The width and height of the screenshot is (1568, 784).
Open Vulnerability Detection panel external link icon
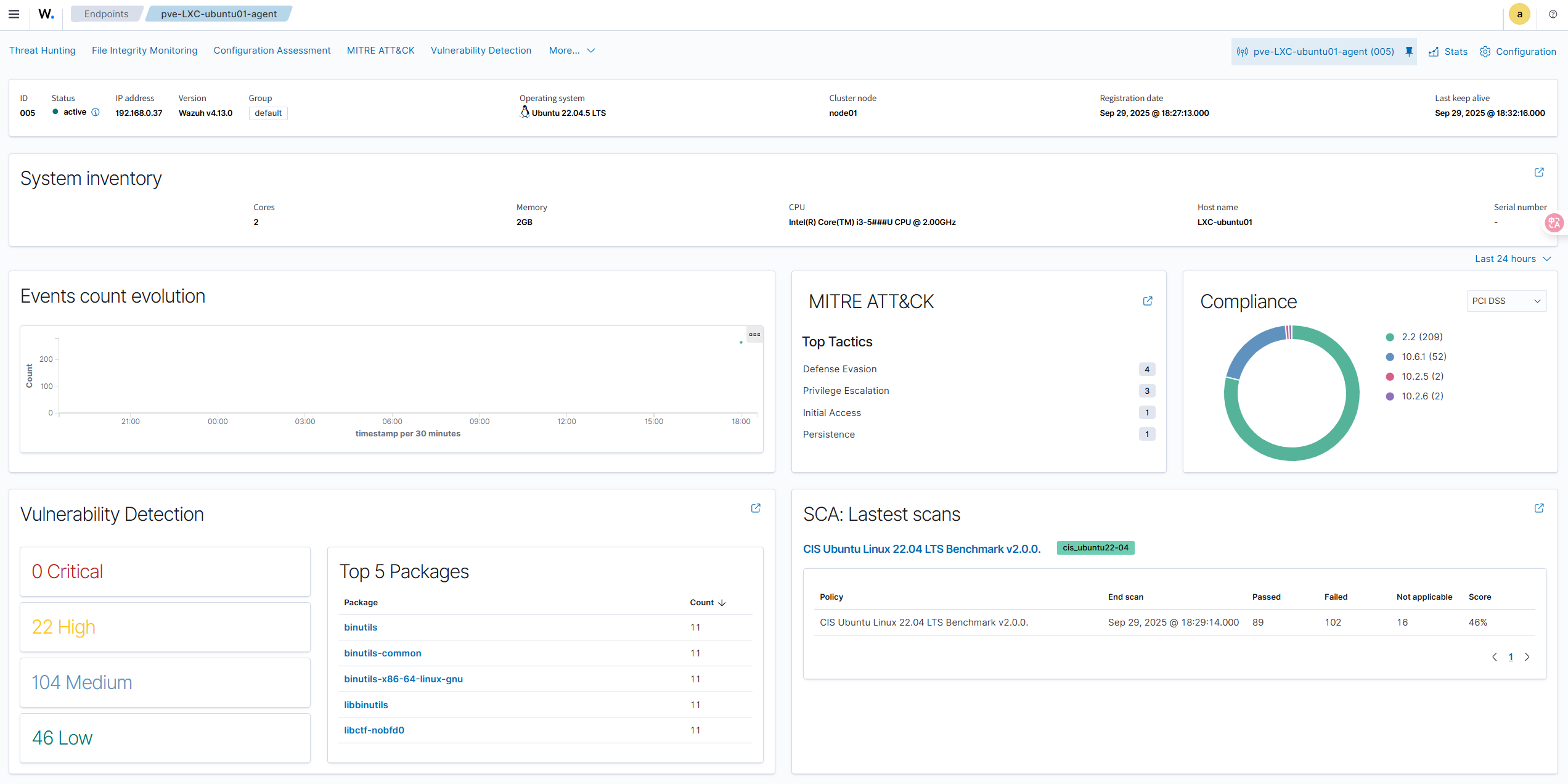point(755,508)
